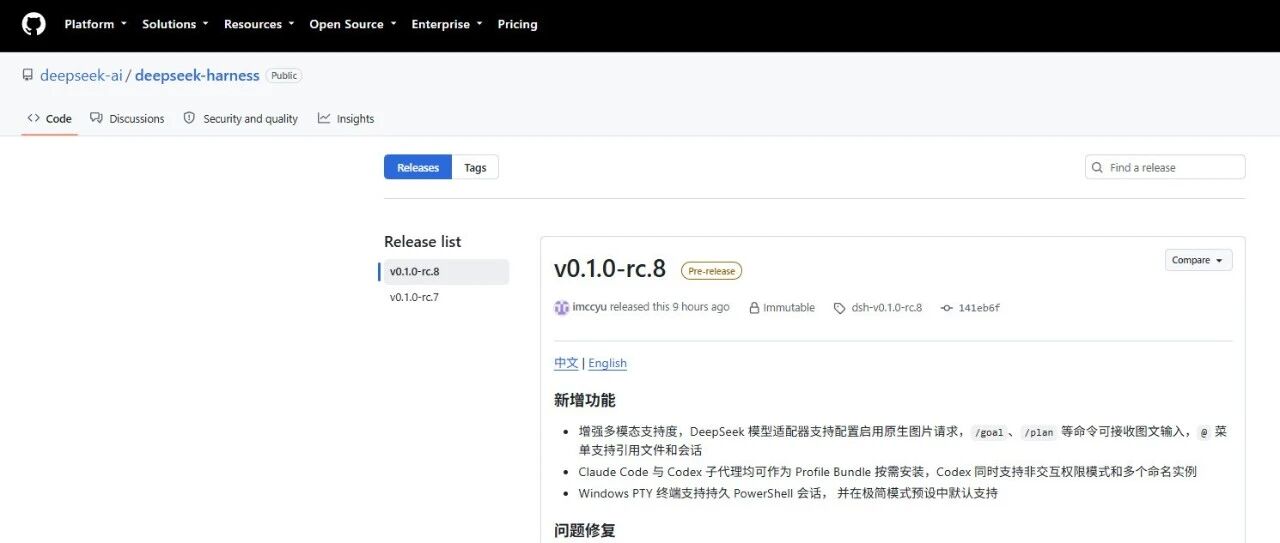The width and height of the screenshot is (1280, 543).
Task: Open the Platform menu
Action: tap(95, 24)
